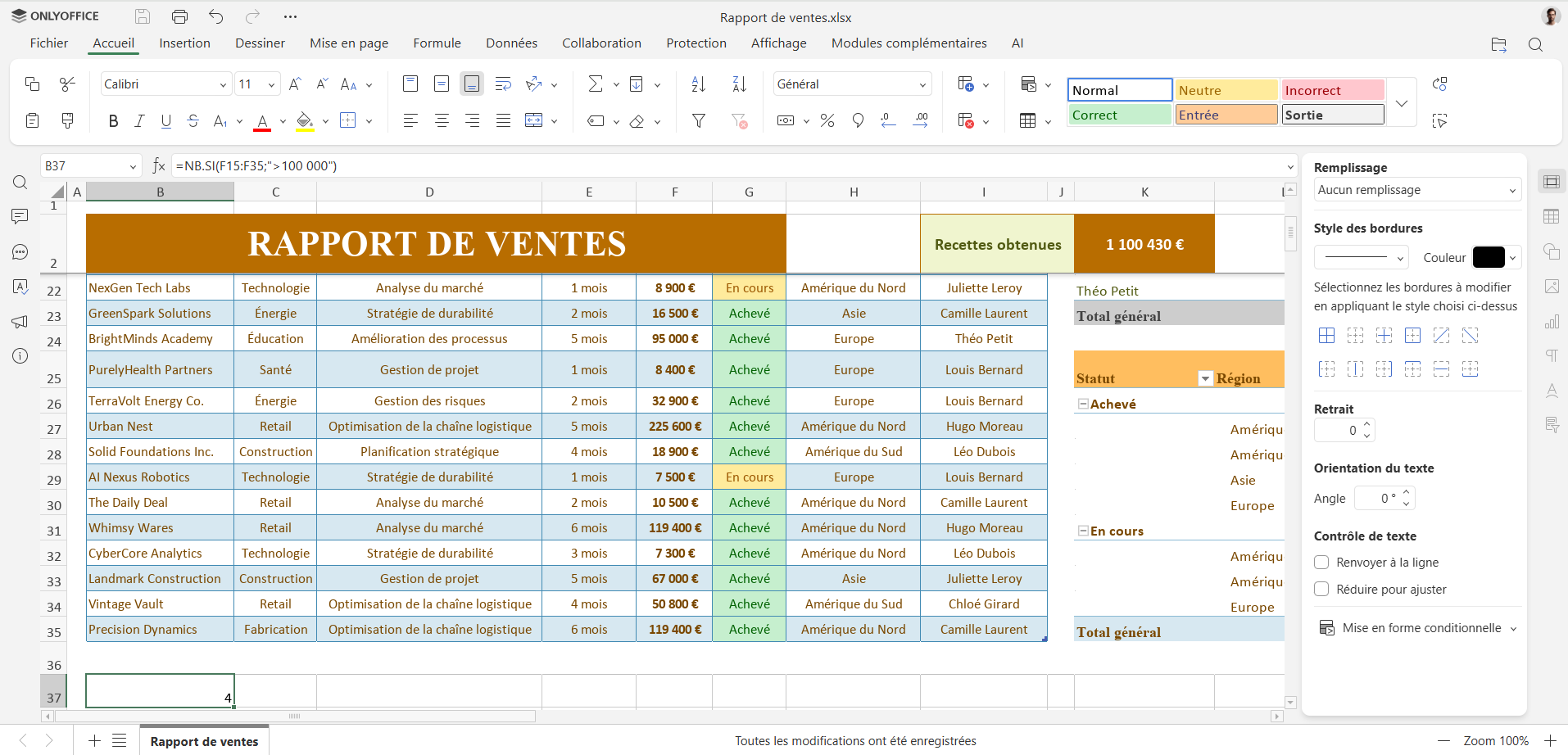Enable the 'Renvoyer à la ligne' checkbox
This screenshot has height=755, width=1568.
(x=1321, y=563)
